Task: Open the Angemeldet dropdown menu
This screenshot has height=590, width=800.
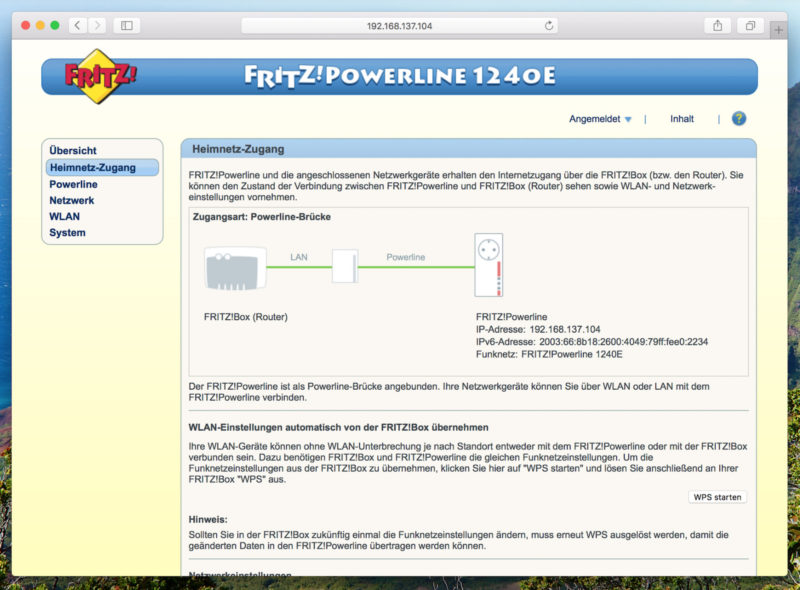Action: tap(600, 119)
